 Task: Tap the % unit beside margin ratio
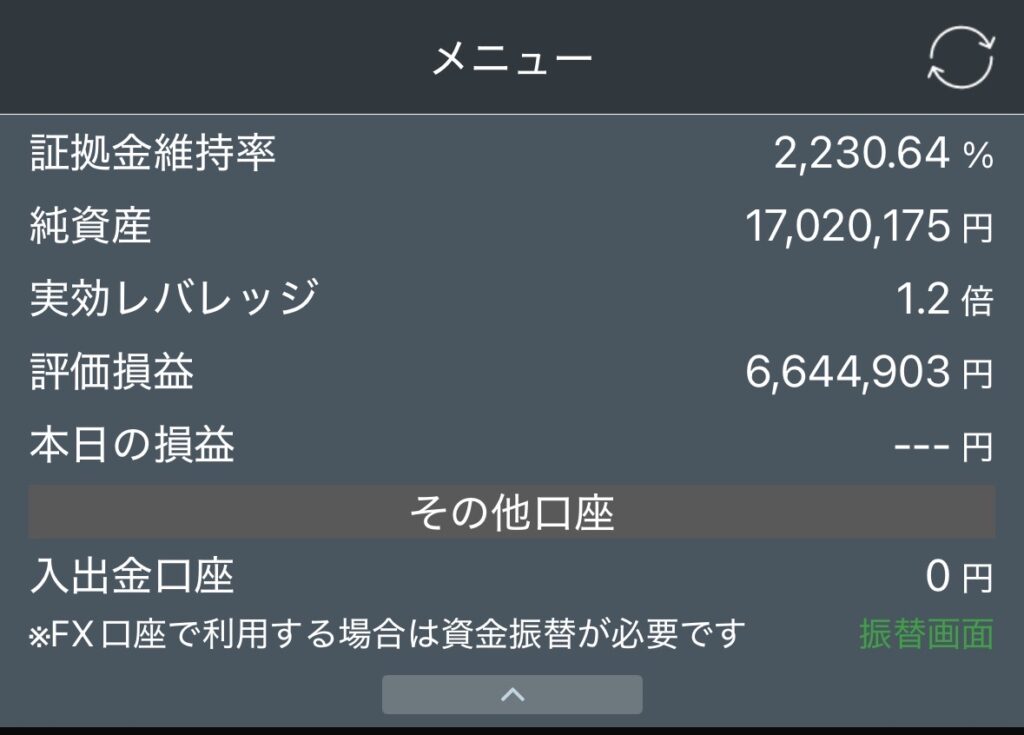(x=978, y=155)
